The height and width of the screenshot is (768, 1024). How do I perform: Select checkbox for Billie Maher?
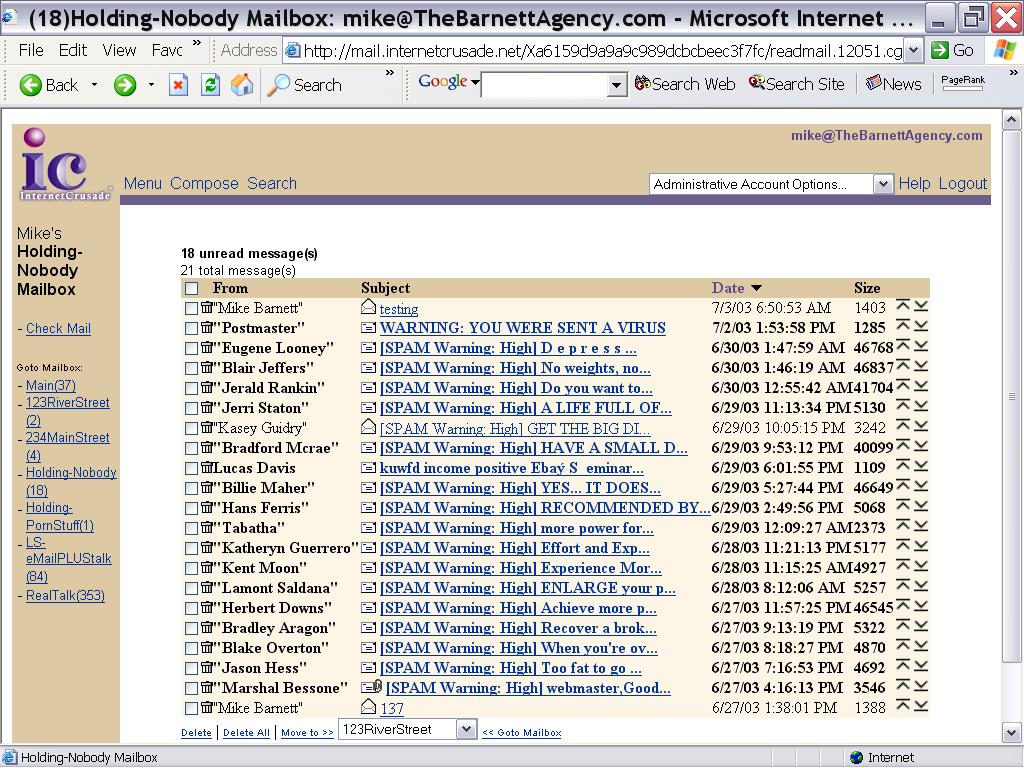click(191, 488)
